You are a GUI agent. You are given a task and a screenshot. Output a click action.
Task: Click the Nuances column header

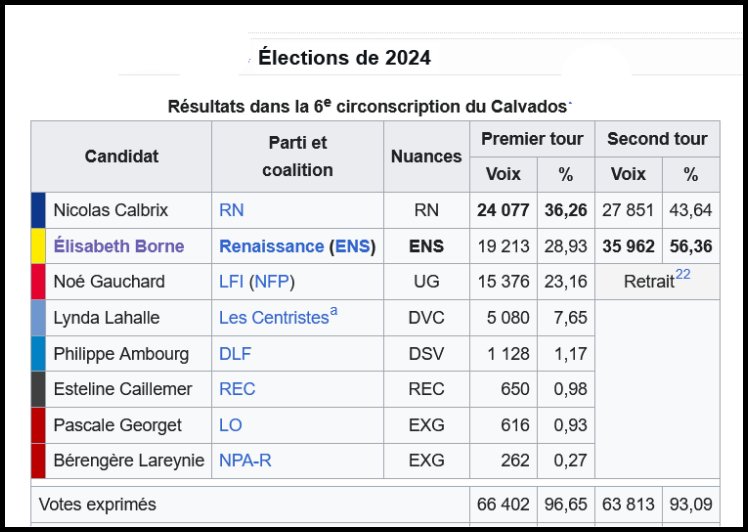click(x=426, y=156)
